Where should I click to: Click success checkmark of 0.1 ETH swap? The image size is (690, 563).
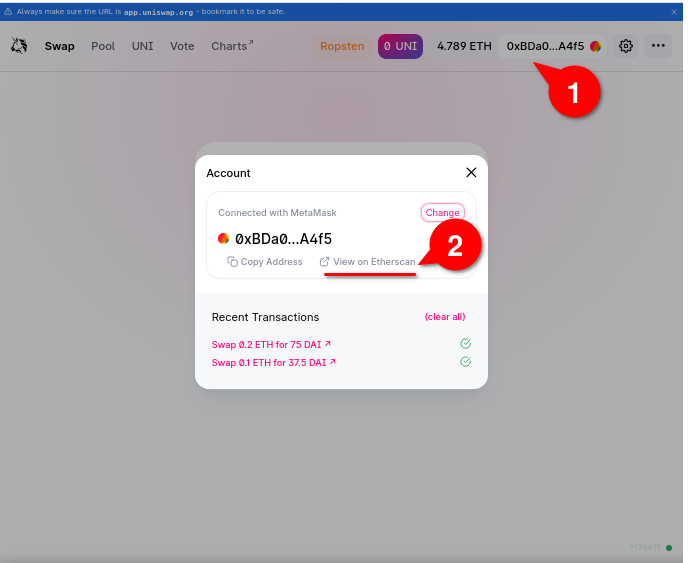click(465, 362)
